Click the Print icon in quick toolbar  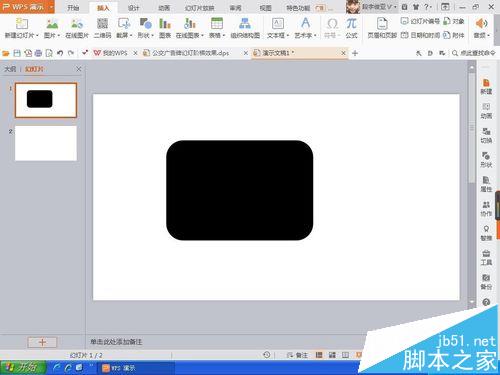click(38, 53)
